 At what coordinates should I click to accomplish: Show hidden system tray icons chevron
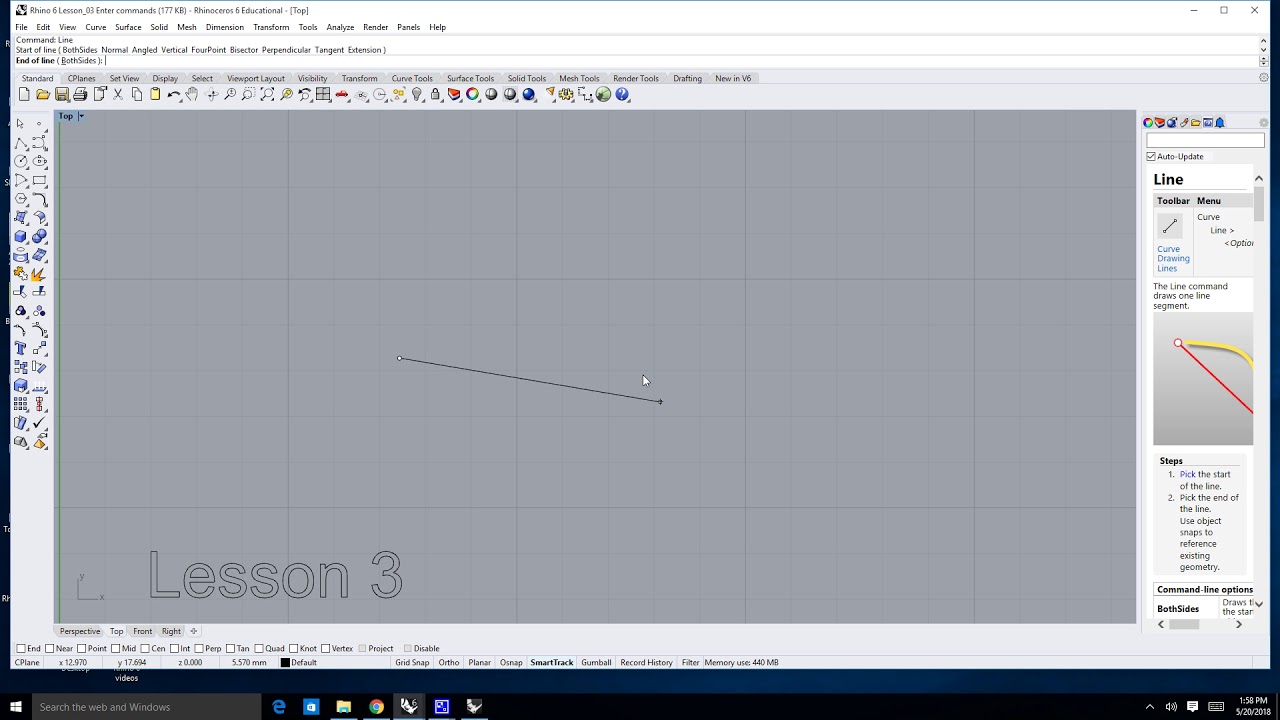tap(1149, 707)
